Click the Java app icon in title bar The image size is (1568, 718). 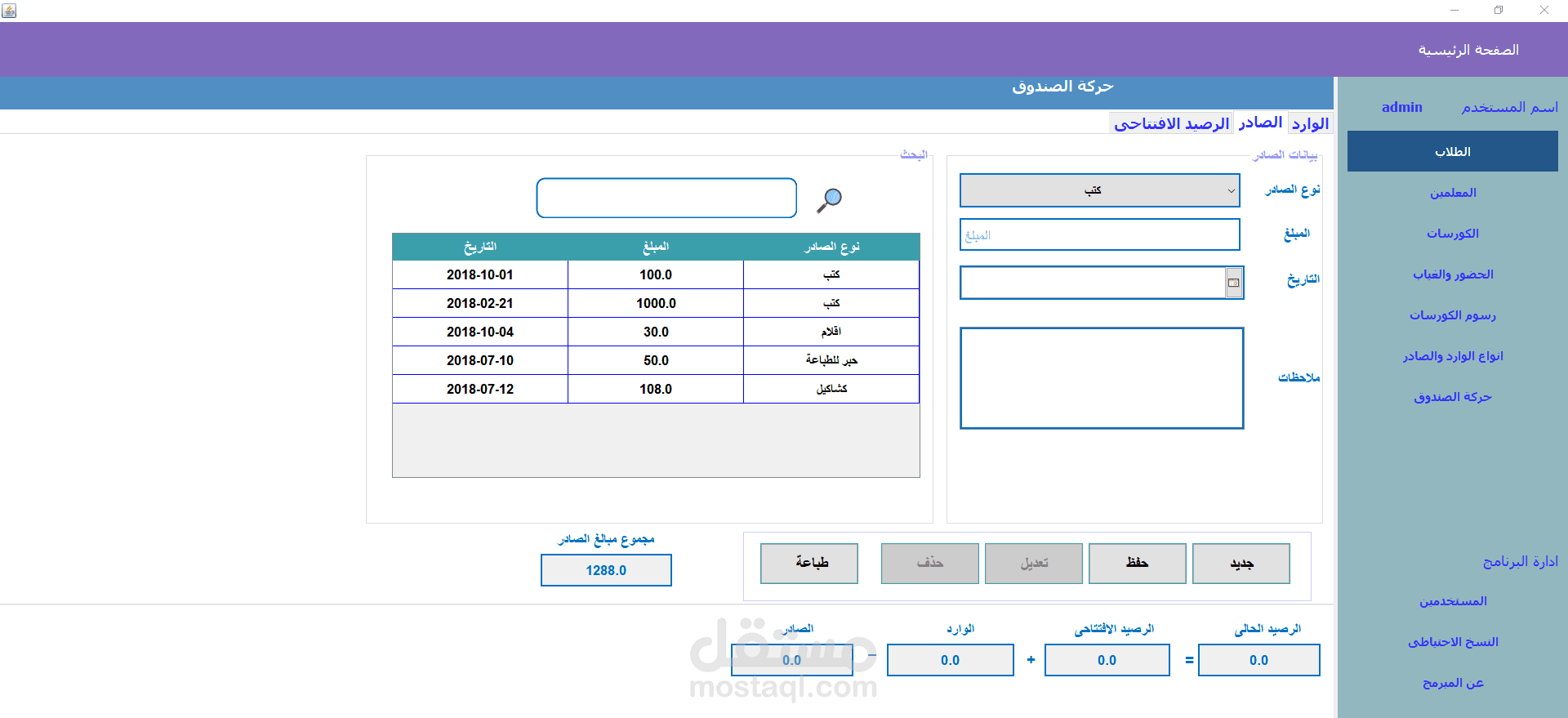coord(9,11)
